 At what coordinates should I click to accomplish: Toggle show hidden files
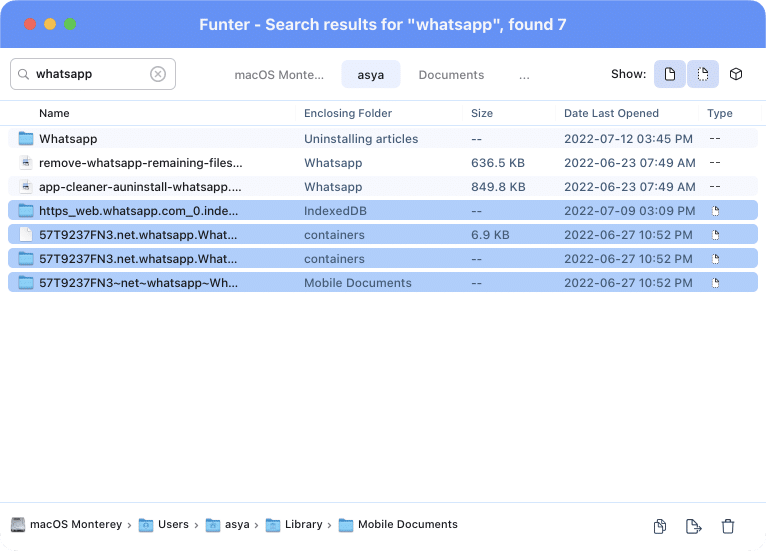(702, 74)
